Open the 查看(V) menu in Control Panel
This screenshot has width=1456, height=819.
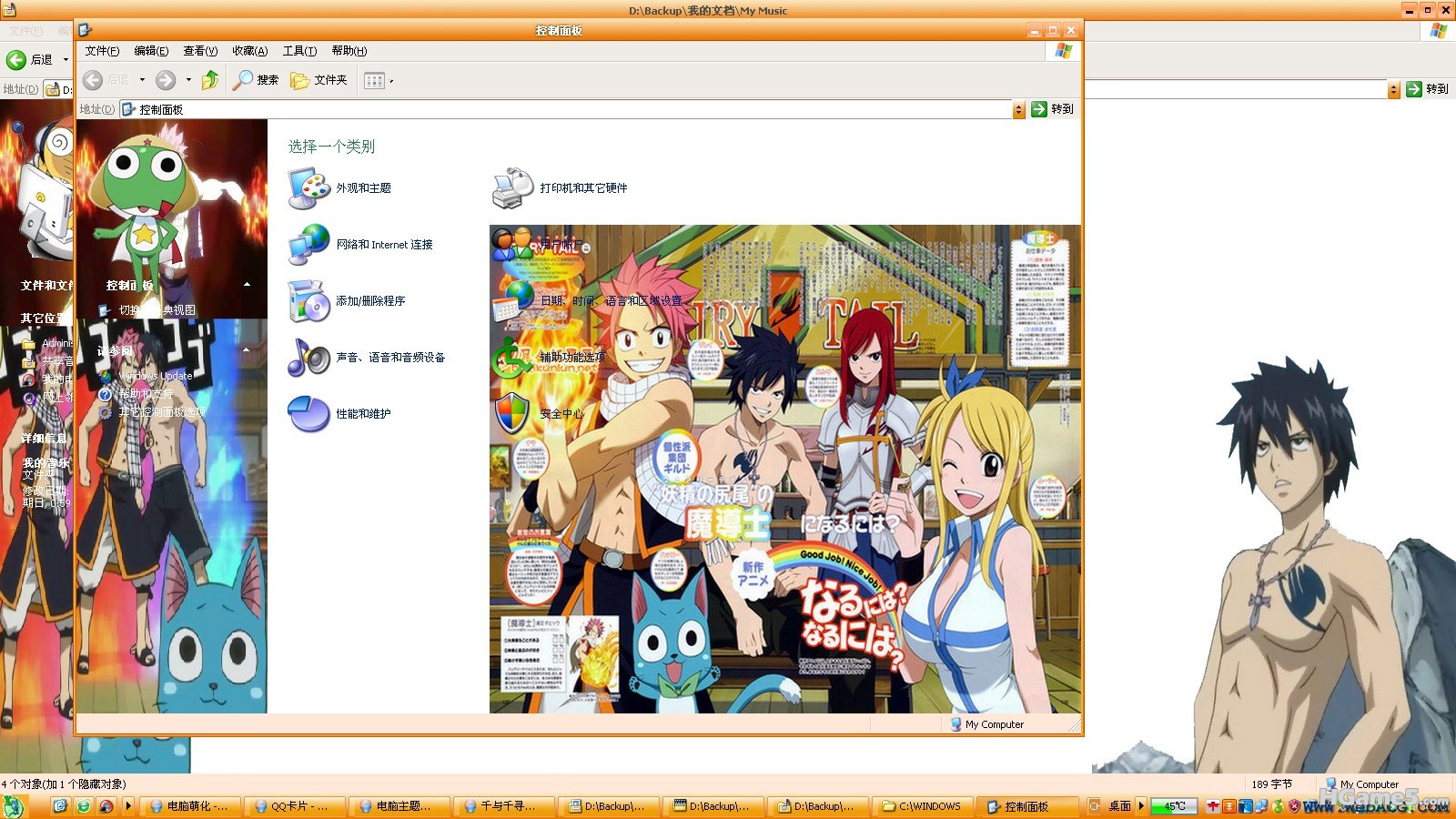(200, 51)
